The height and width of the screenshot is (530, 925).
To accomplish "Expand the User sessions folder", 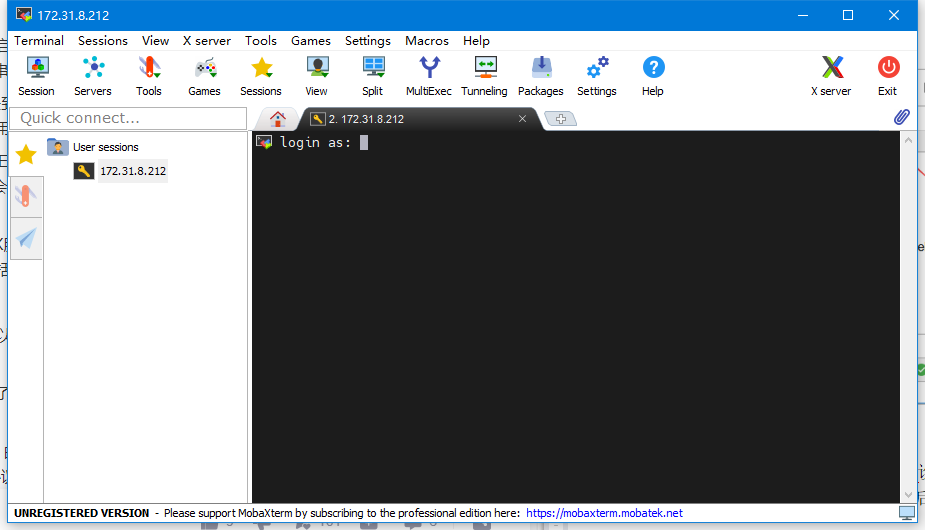I will 58,147.
